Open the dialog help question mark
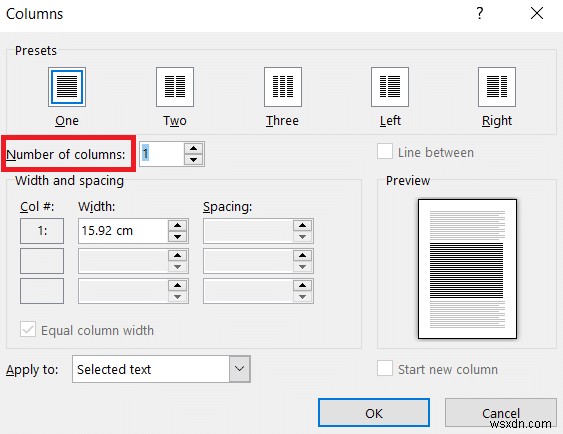The height and width of the screenshot is (434, 563). coord(480,14)
